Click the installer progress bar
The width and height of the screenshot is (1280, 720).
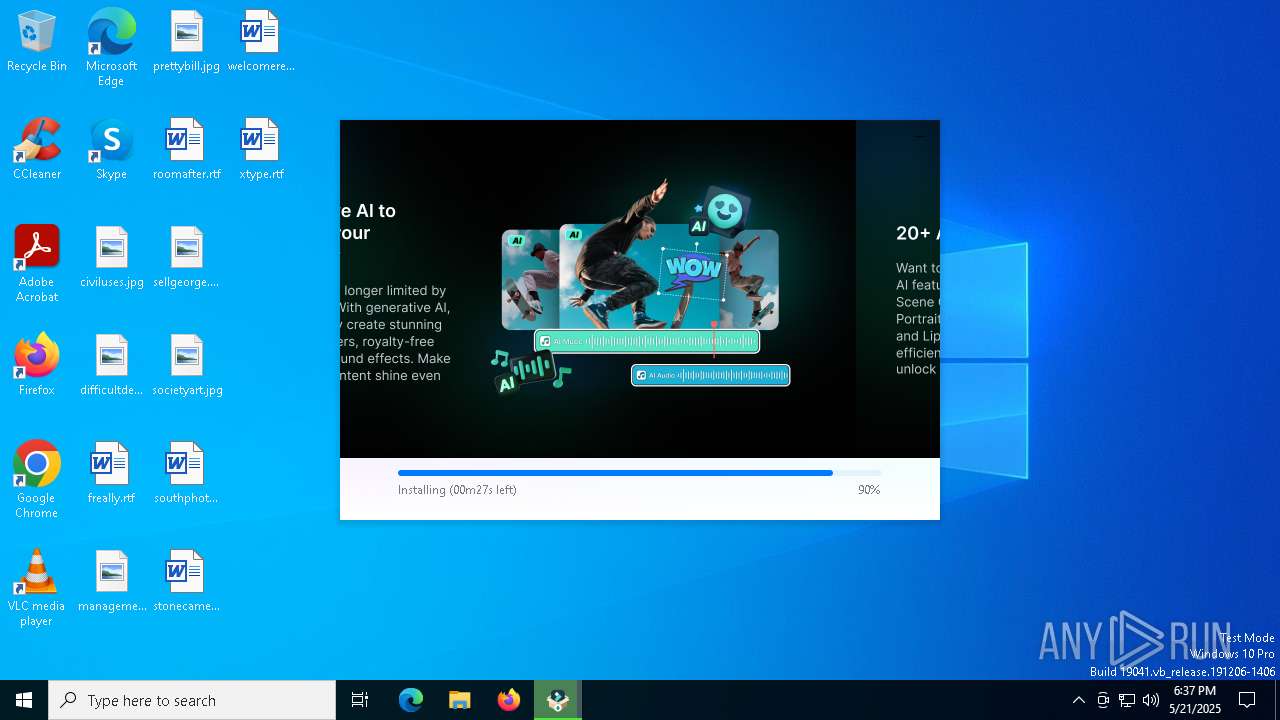tap(640, 473)
